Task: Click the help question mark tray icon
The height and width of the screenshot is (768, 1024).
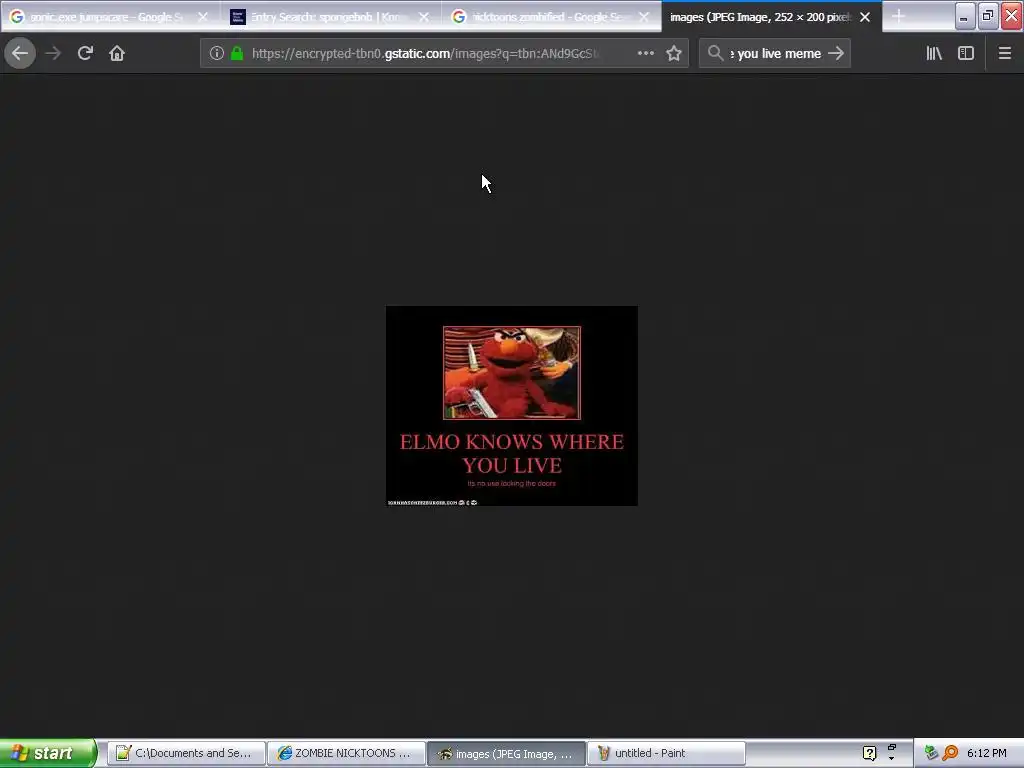Action: pyautogui.click(x=869, y=754)
